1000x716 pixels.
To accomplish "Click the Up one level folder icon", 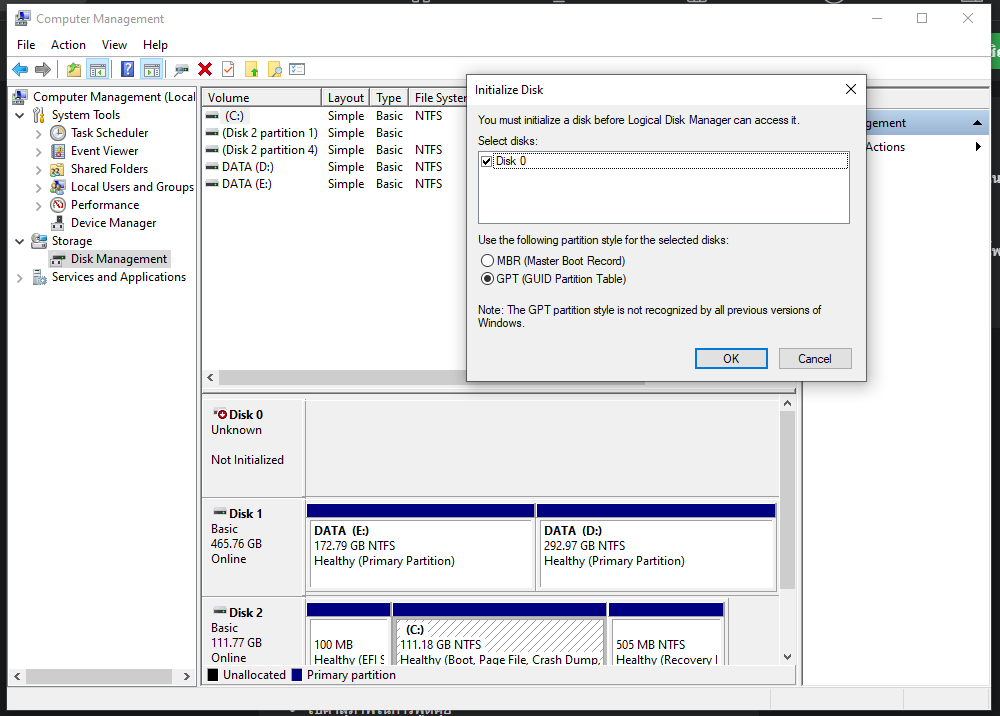I will [74, 69].
